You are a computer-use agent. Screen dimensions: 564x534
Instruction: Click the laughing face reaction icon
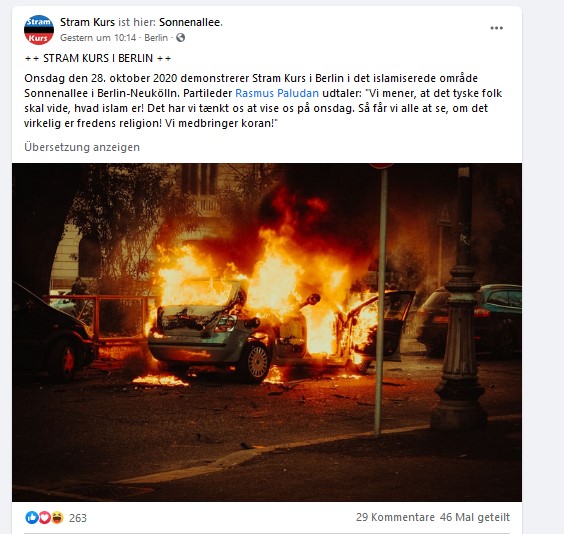pos(57,517)
